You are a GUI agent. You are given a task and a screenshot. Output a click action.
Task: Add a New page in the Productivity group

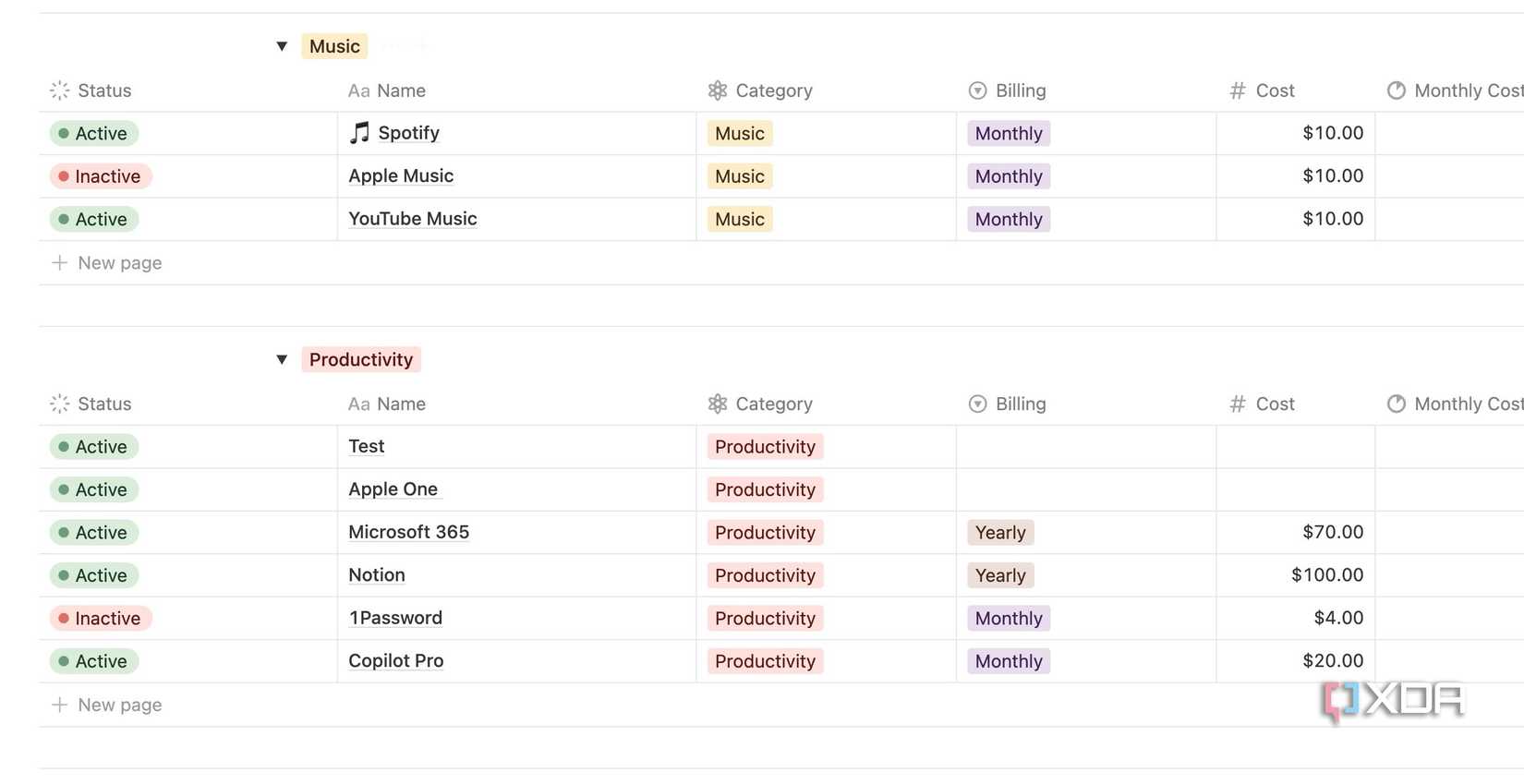(x=107, y=705)
